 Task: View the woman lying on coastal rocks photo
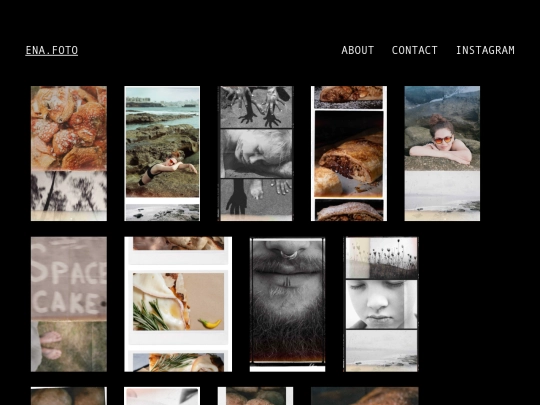tap(162, 153)
